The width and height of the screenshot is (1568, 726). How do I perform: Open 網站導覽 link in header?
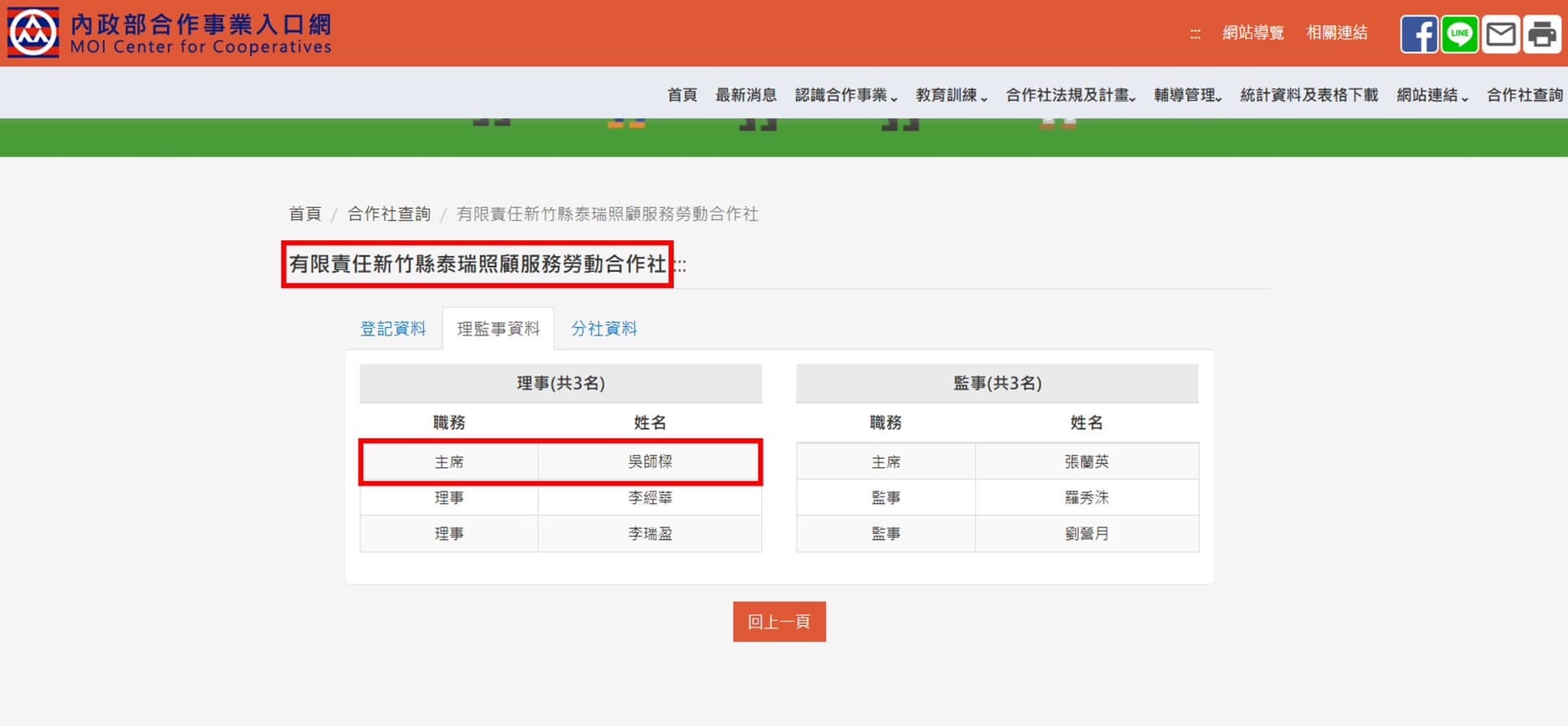tap(1253, 33)
